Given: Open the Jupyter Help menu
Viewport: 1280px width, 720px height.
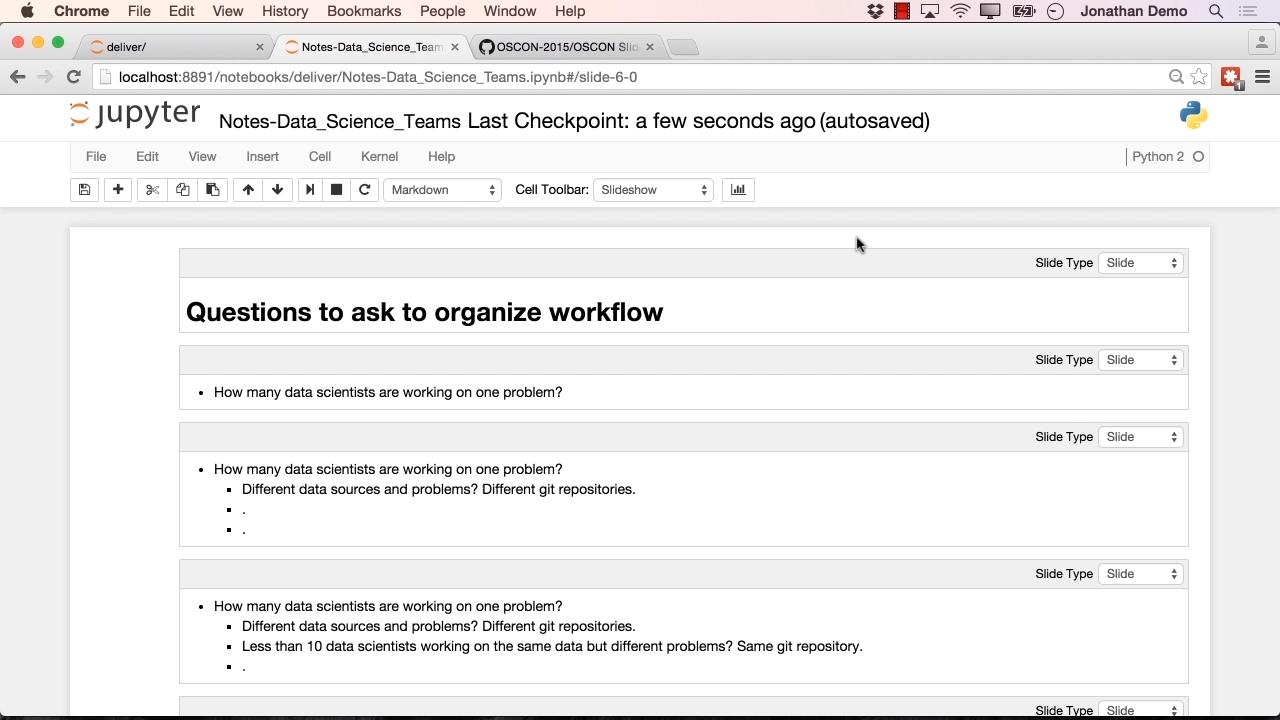Looking at the screenshot, I should tap(441, 157).
